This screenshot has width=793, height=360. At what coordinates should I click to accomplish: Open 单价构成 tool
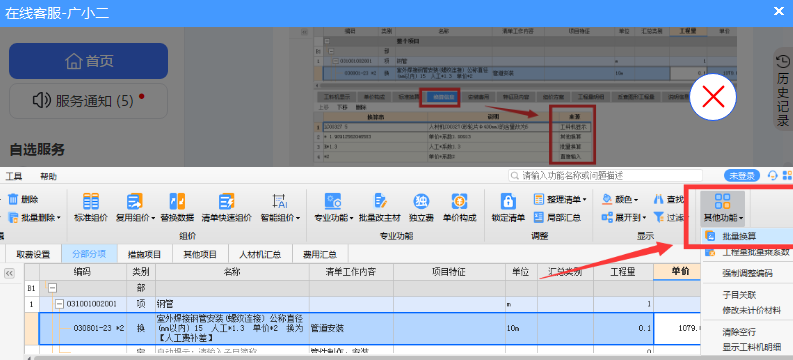point(459,208)
